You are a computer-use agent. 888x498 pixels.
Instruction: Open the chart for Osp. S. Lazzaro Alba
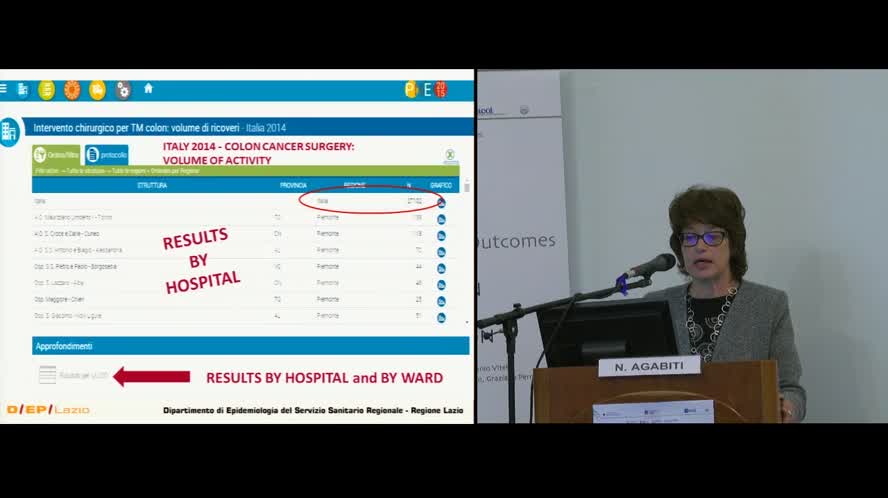click(x=441, y=284)
